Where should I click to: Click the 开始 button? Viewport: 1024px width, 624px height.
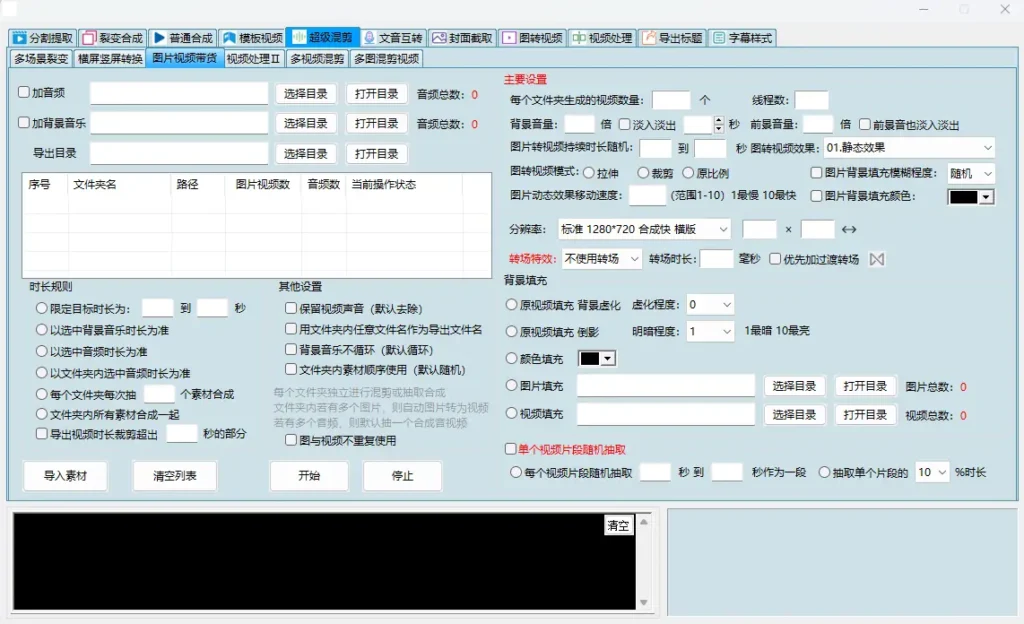(x=309, y=476)
